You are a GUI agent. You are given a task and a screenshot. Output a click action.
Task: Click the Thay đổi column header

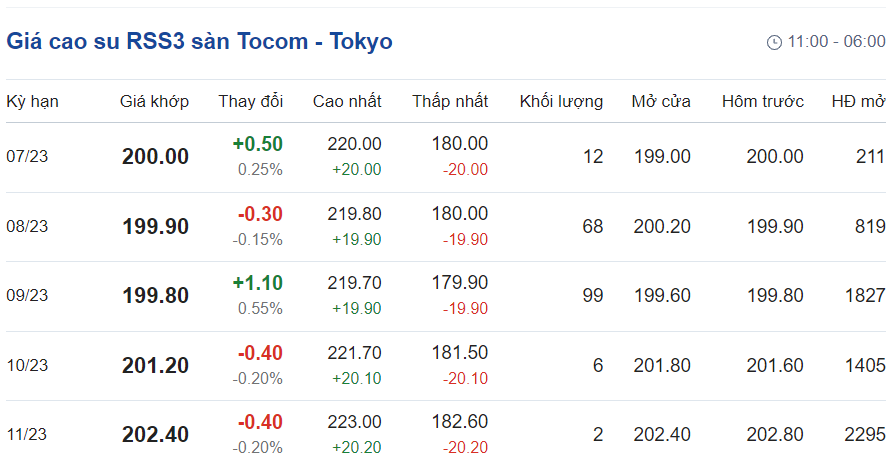(251, 101)
